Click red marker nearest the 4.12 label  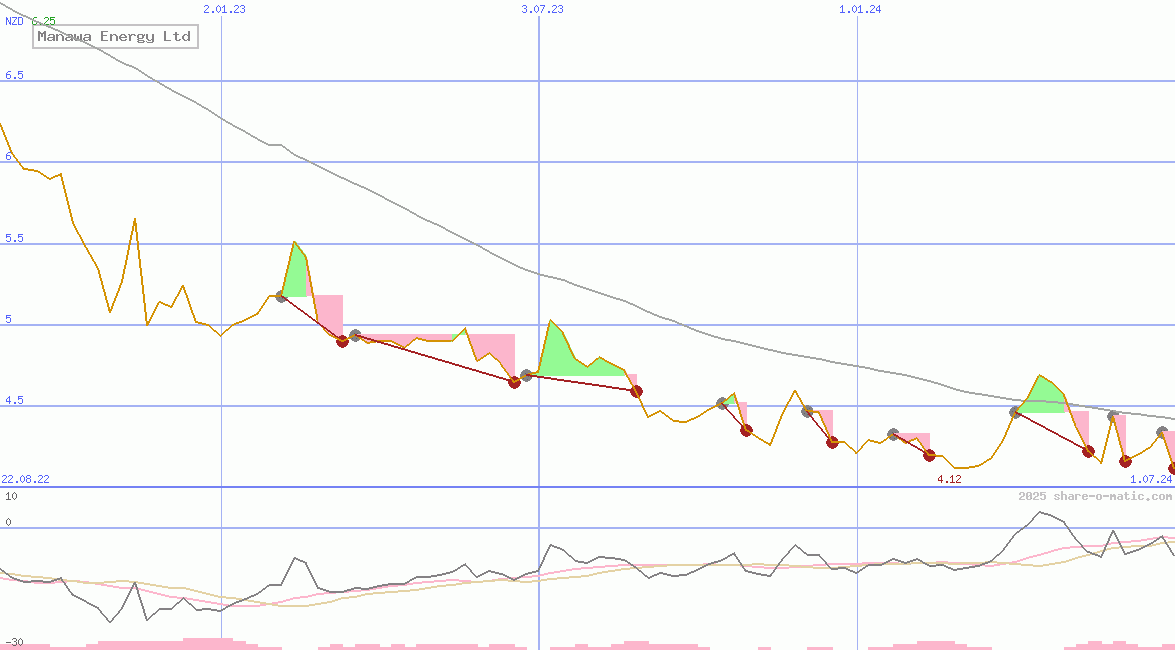pyautogui.click(x=929, y=455)
